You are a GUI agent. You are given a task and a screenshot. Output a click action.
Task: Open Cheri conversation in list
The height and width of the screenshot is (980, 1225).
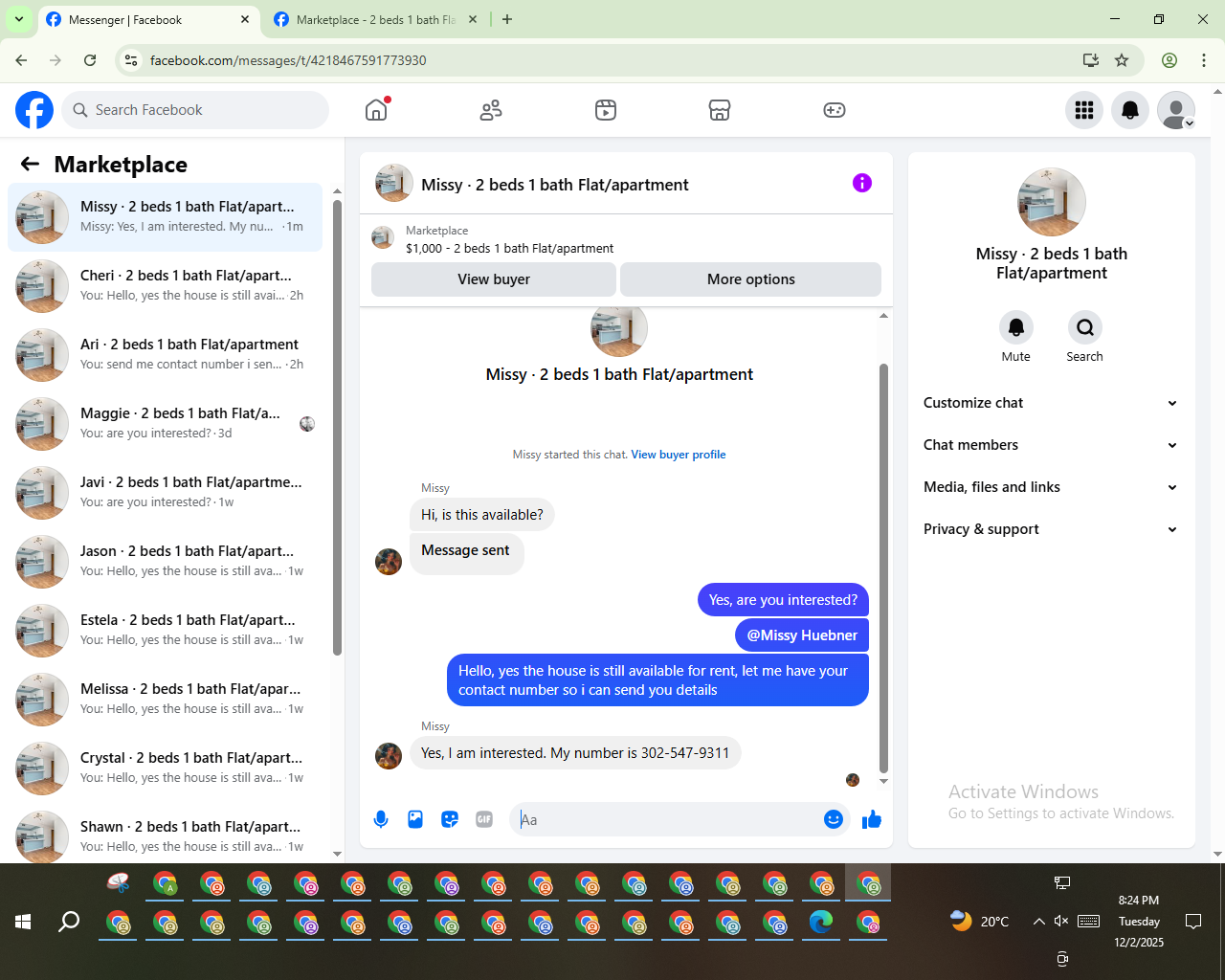click(x=165, y=286)
